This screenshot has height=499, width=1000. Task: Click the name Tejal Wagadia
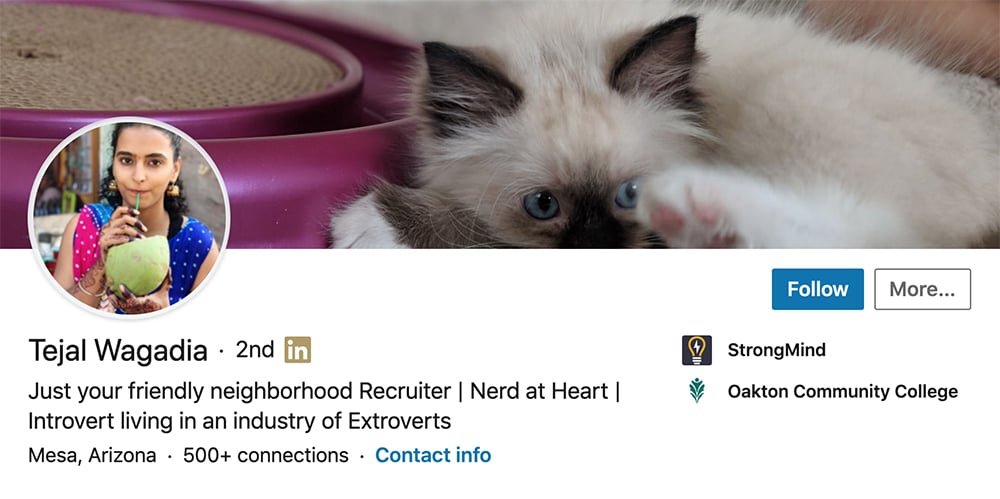(118, 351)
